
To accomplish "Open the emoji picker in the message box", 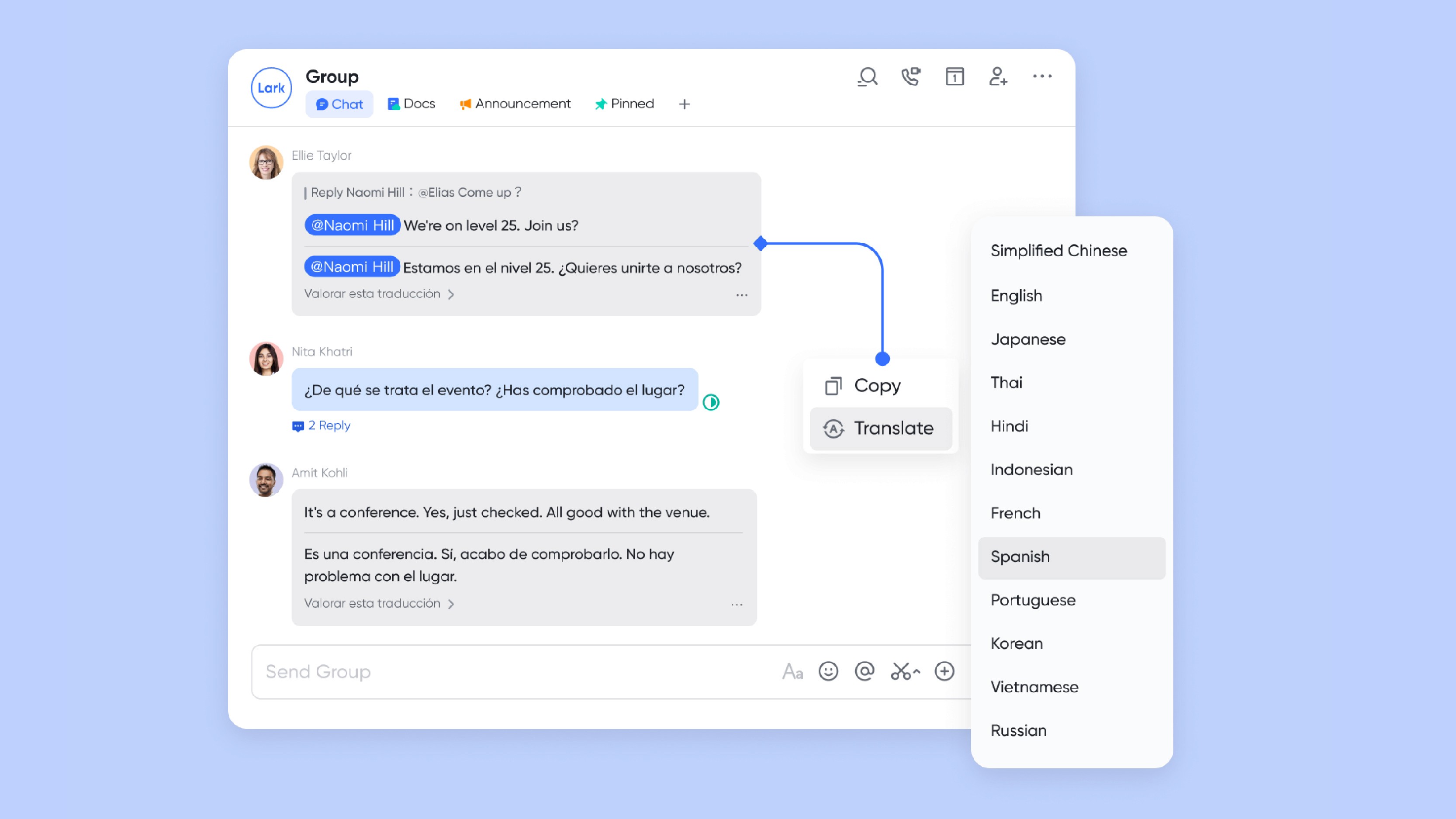I will 828,671.
